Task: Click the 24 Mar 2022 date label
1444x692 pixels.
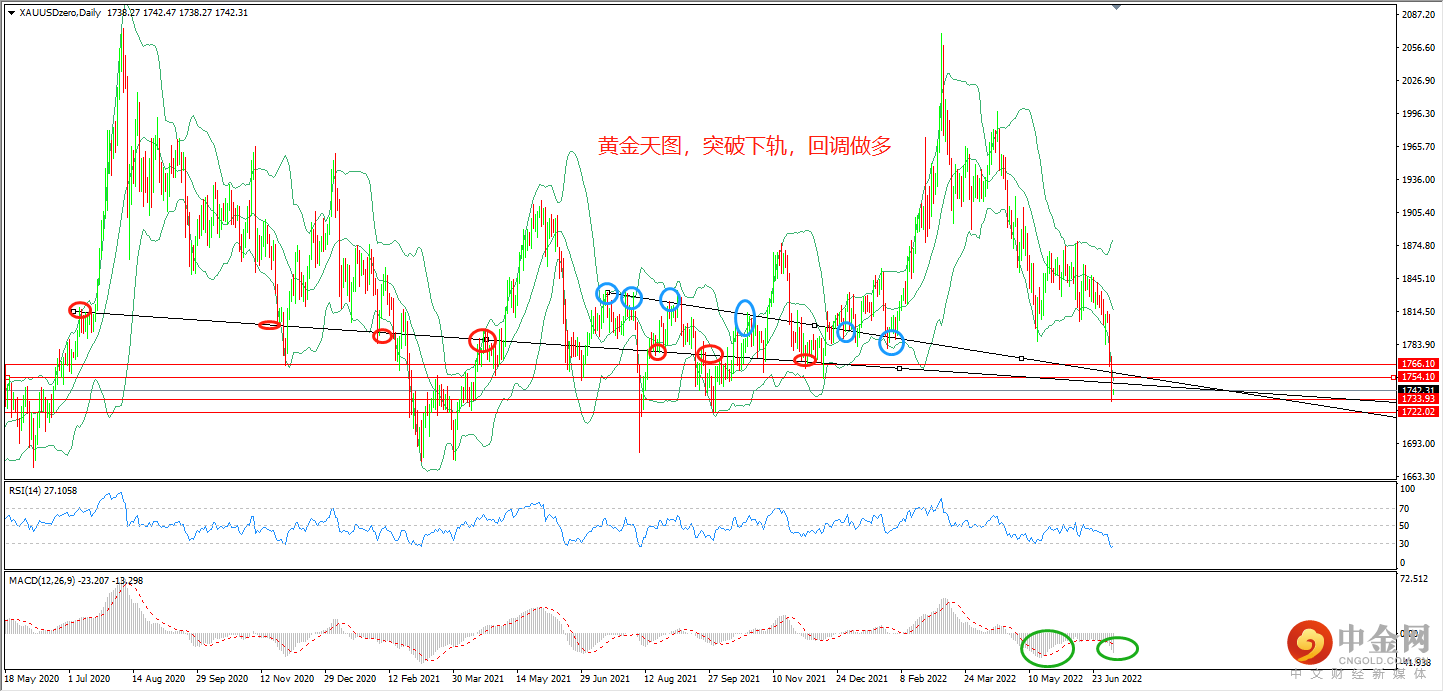Action: 990,678
